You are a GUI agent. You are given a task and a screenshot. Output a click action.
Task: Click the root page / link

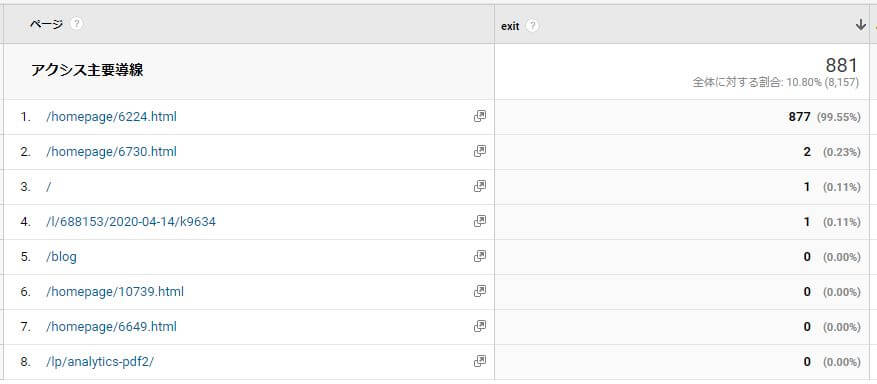[49, 187]
